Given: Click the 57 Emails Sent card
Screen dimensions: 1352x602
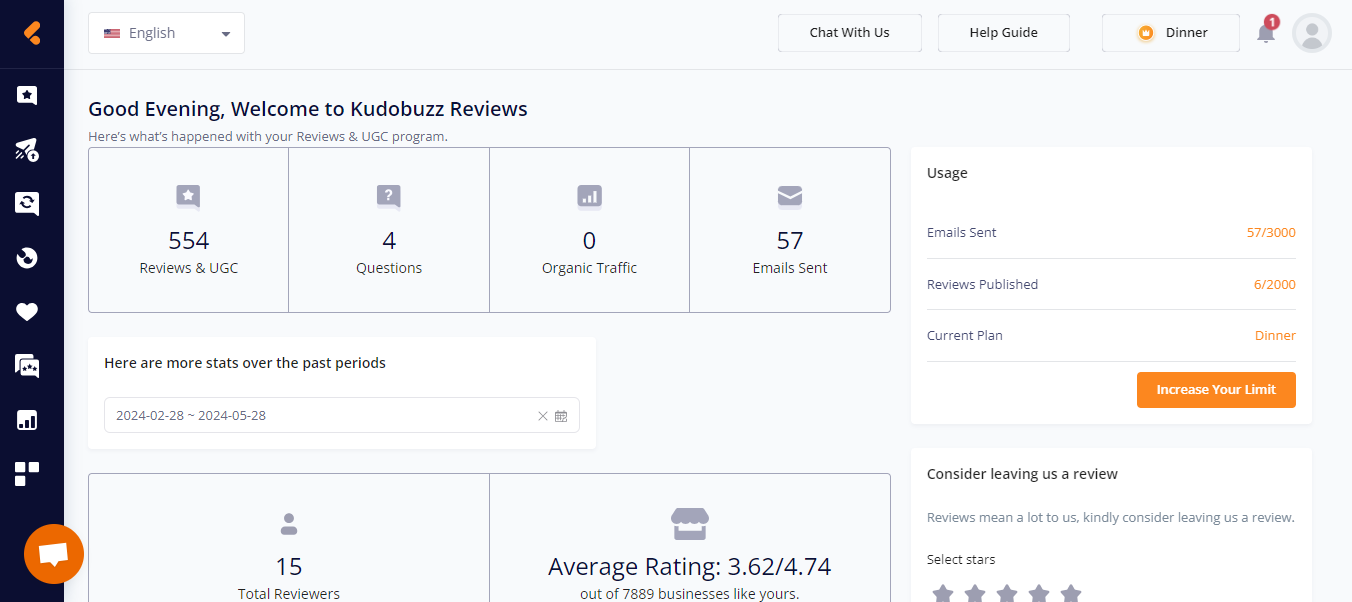Looking at the screenshot, I should (x=790, y=230).
